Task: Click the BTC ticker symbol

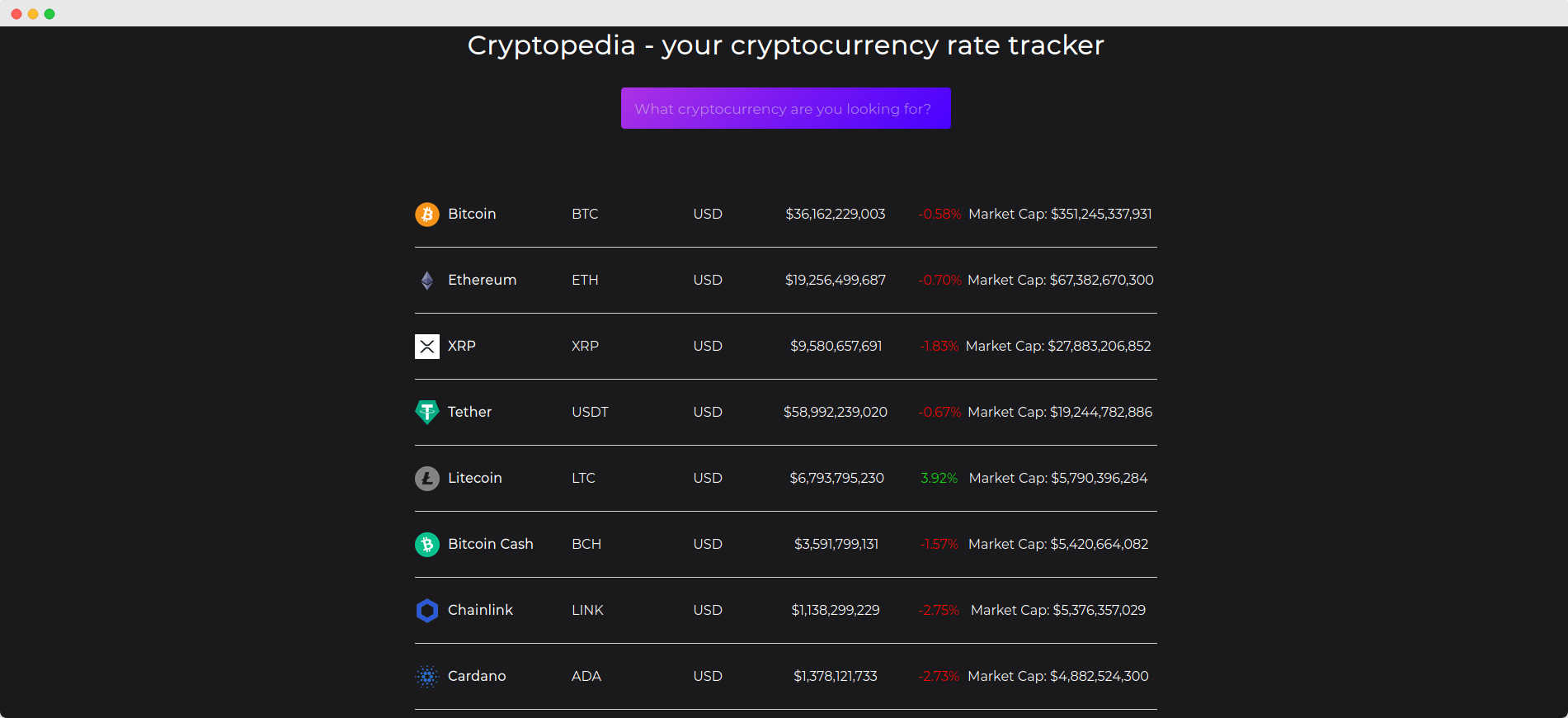Action: click(x=585, y=214)
